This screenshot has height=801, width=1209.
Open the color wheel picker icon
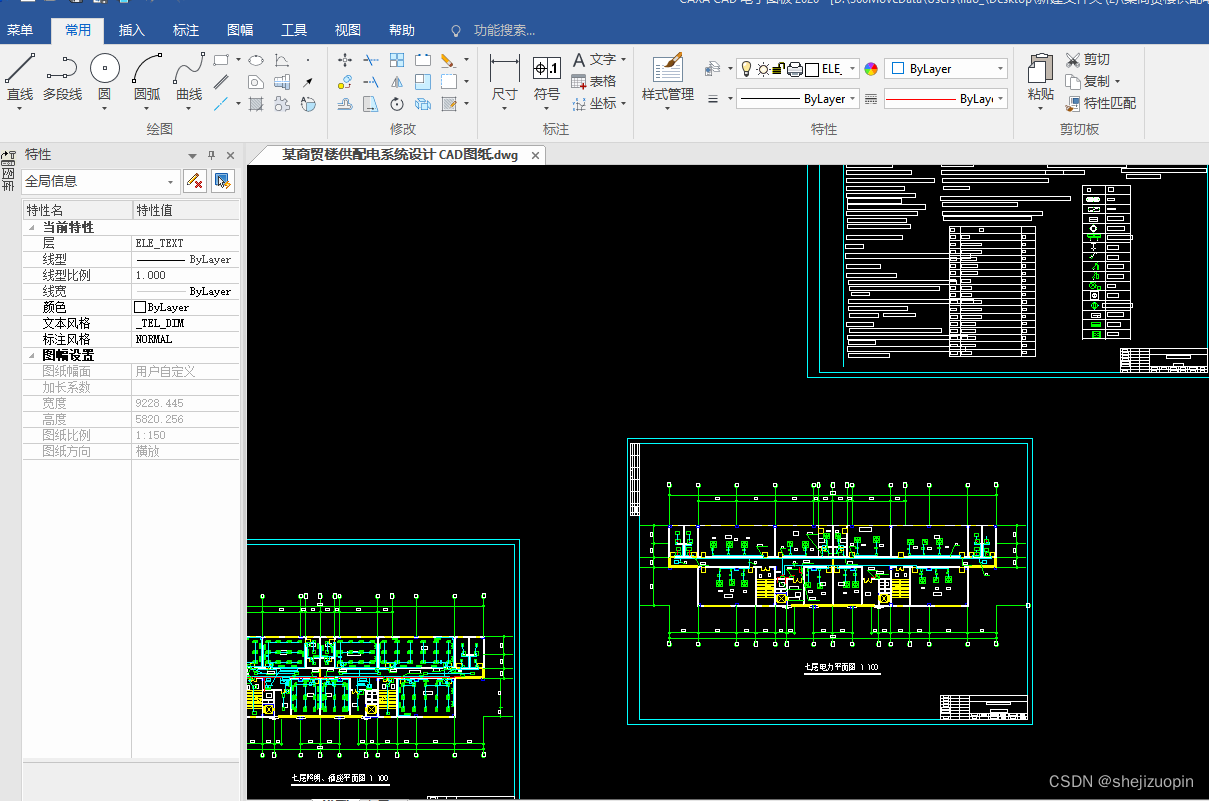click(871, 69)
